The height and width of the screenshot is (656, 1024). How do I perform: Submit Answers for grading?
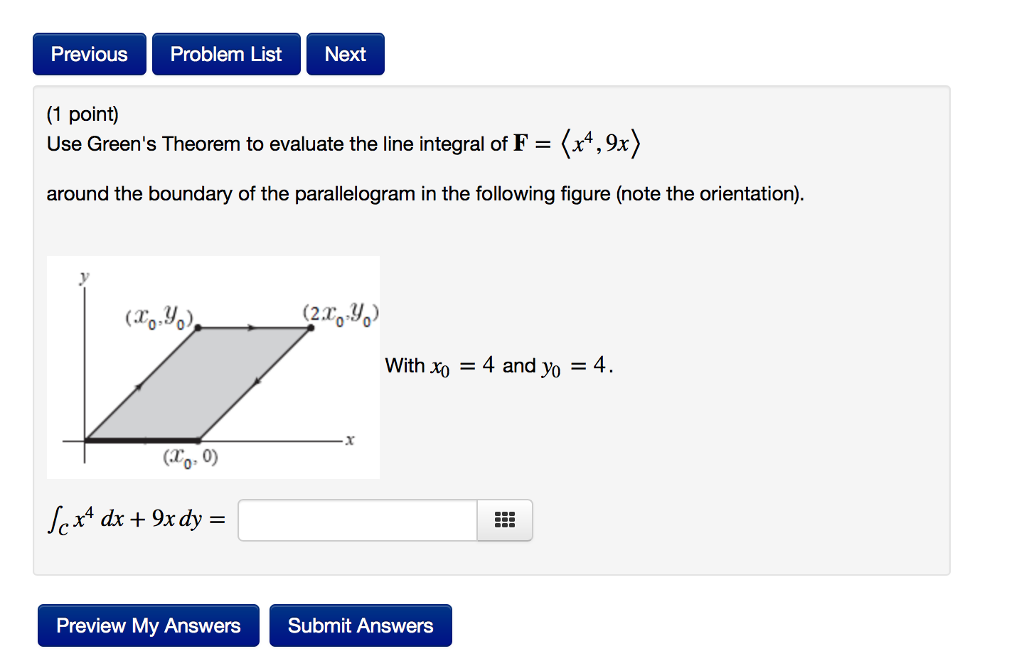pos(360,625)
